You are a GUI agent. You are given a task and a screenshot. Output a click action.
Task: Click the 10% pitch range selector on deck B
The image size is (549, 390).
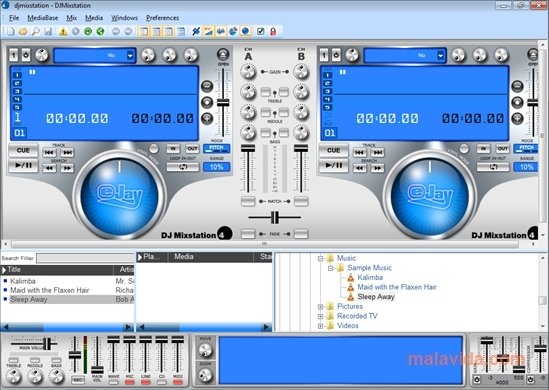(x=526, y=167)
